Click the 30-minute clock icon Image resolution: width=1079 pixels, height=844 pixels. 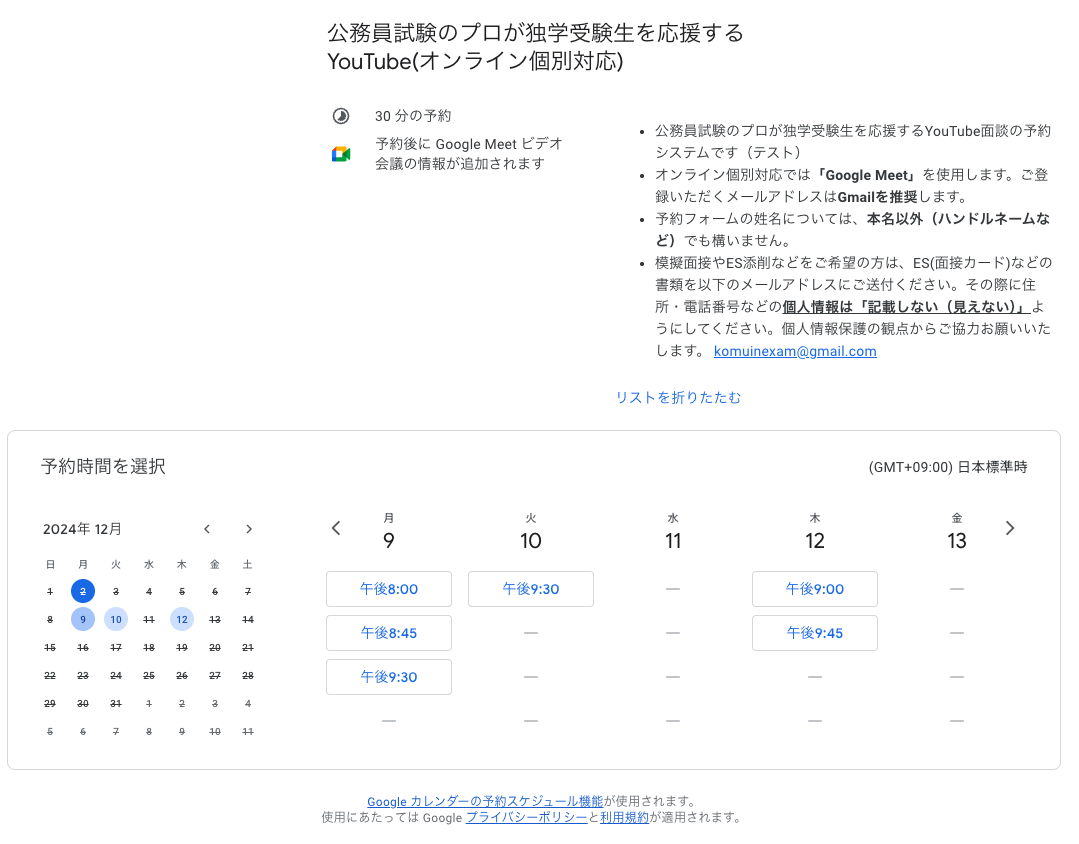coord(341,116)
